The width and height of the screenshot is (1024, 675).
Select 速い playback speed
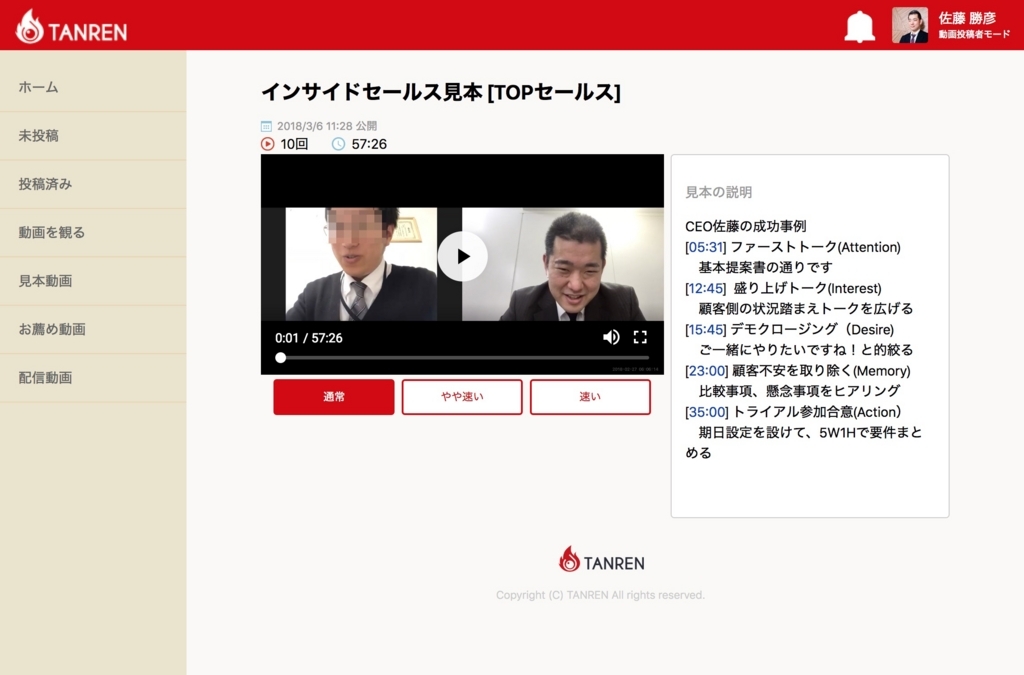[590, 397]
